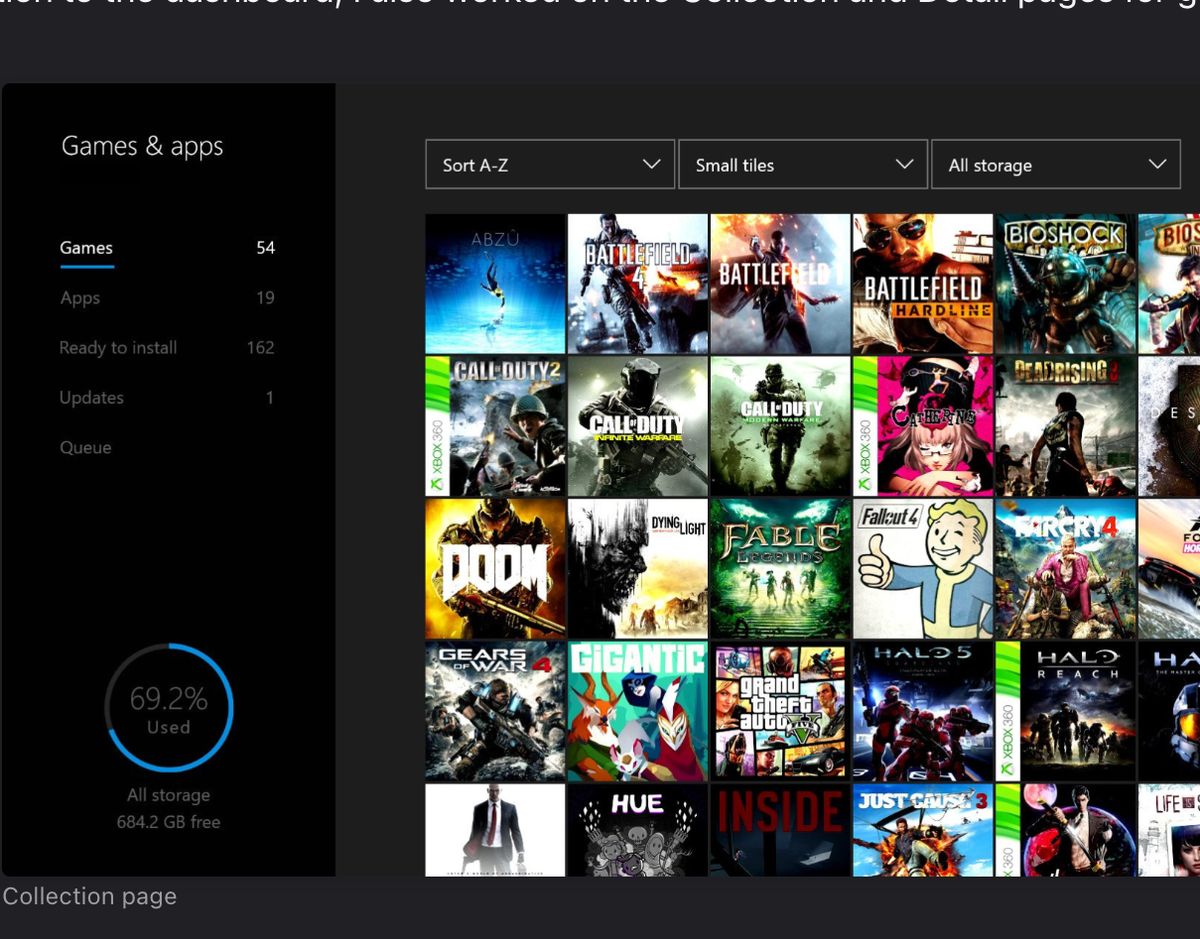Image resolution: width=1200 pixels, height=939 pixels.
Task: Open the Grand Theft Auto V tile
Action: (x=780, y=711)
